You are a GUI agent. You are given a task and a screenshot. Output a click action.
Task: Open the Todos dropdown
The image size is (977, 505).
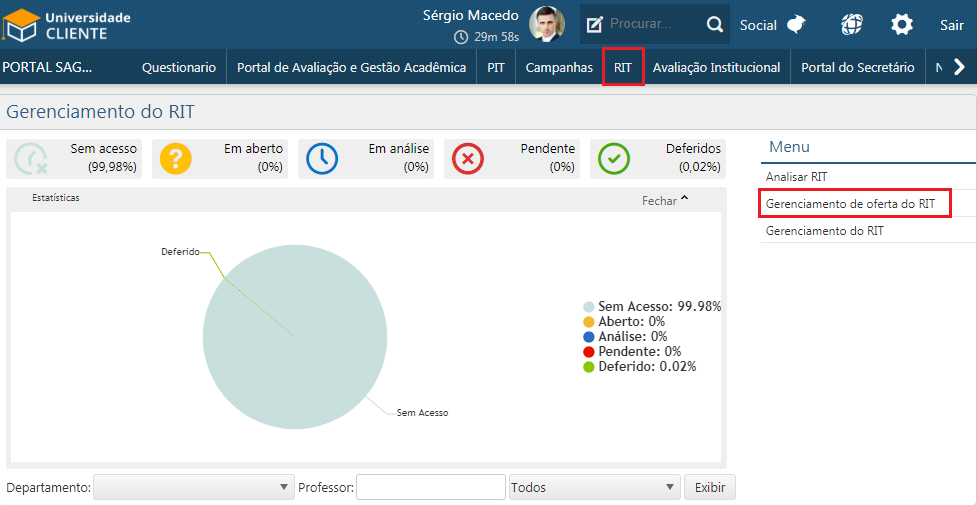coord(594,487)
